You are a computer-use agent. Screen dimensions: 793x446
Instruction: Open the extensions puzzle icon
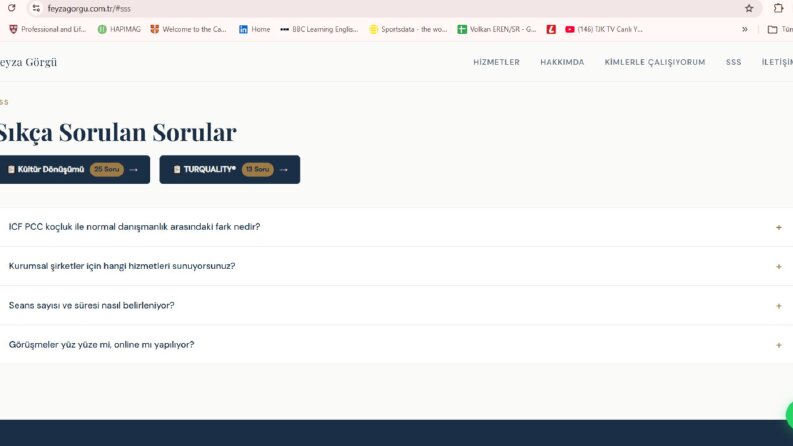pos(778,8)
